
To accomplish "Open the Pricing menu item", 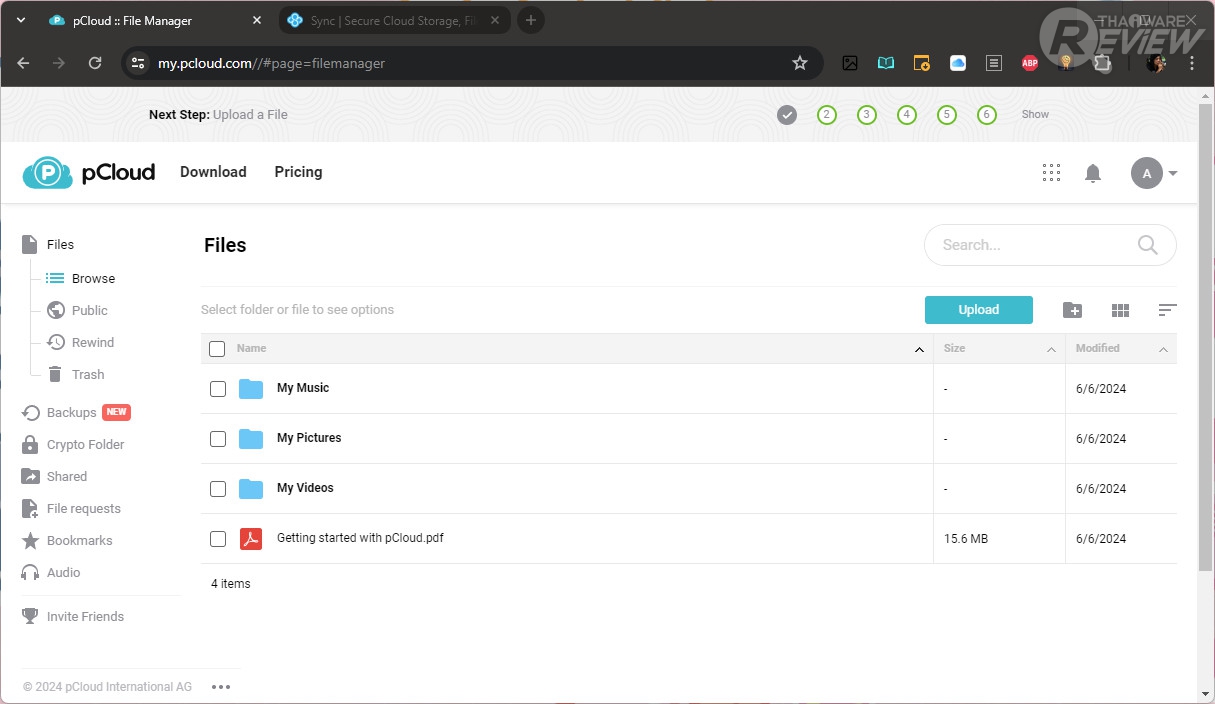I will pyautogui.click(x=298, y=172).
